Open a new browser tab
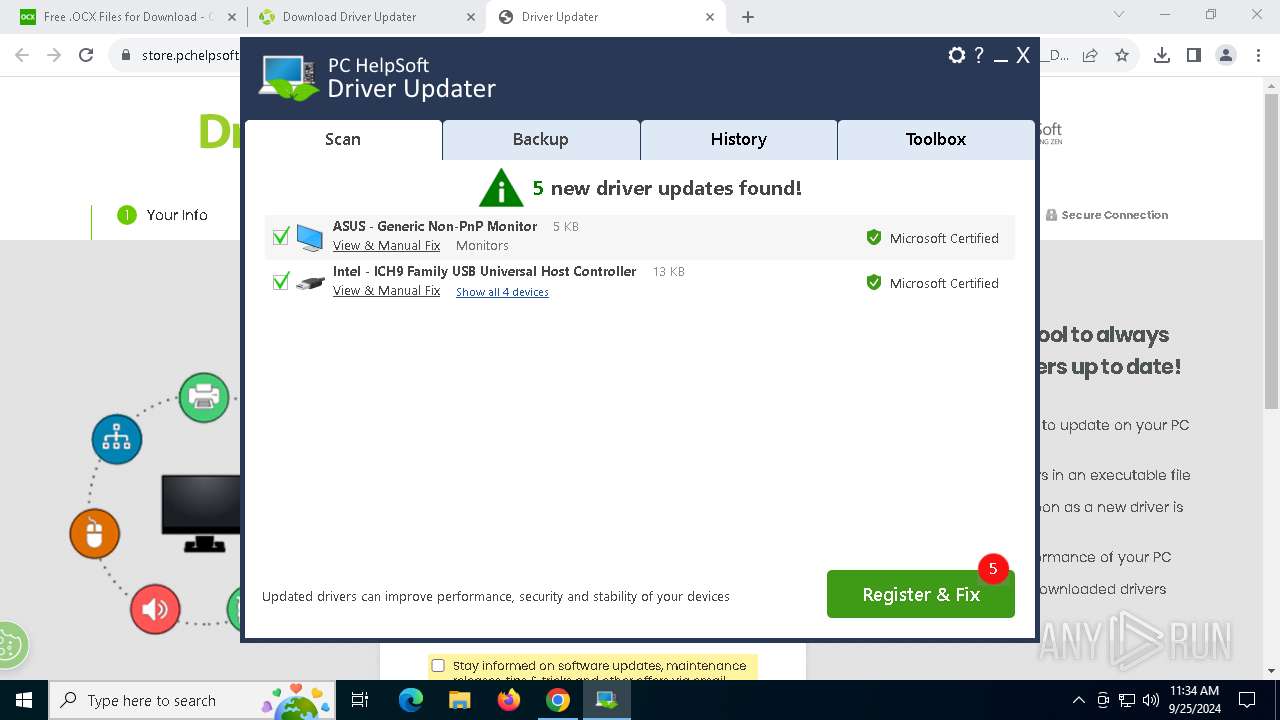The width and height of the screenshot is (1280, 720). click(x=748, y=17)
